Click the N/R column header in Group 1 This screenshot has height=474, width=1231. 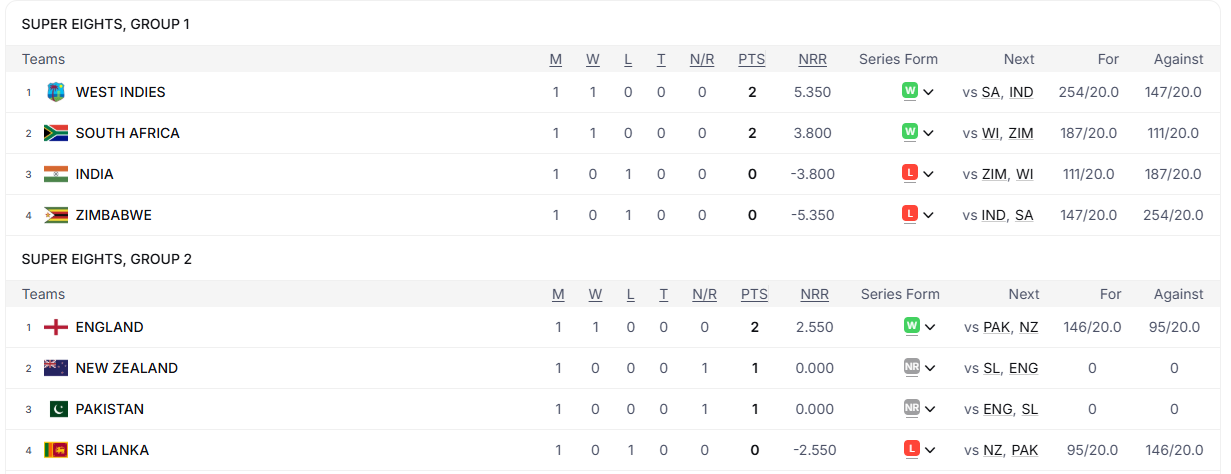click(702, 59)
